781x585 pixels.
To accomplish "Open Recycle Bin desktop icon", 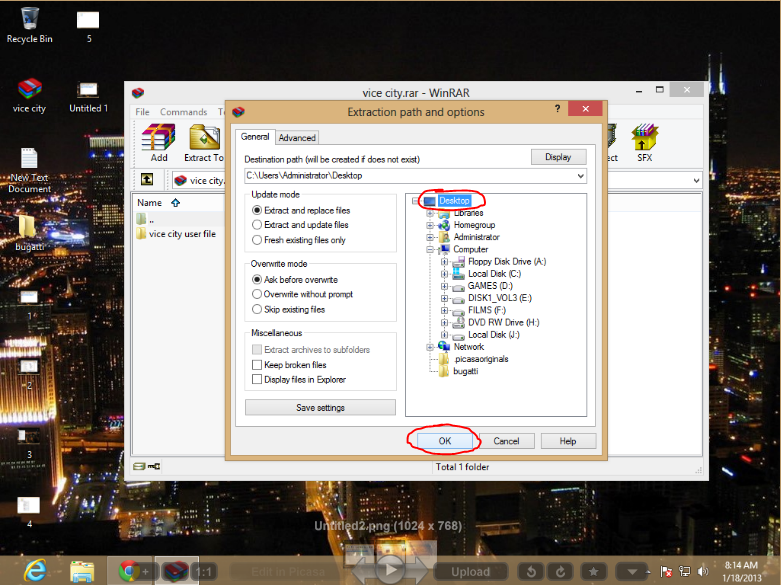I will [29, 25].
